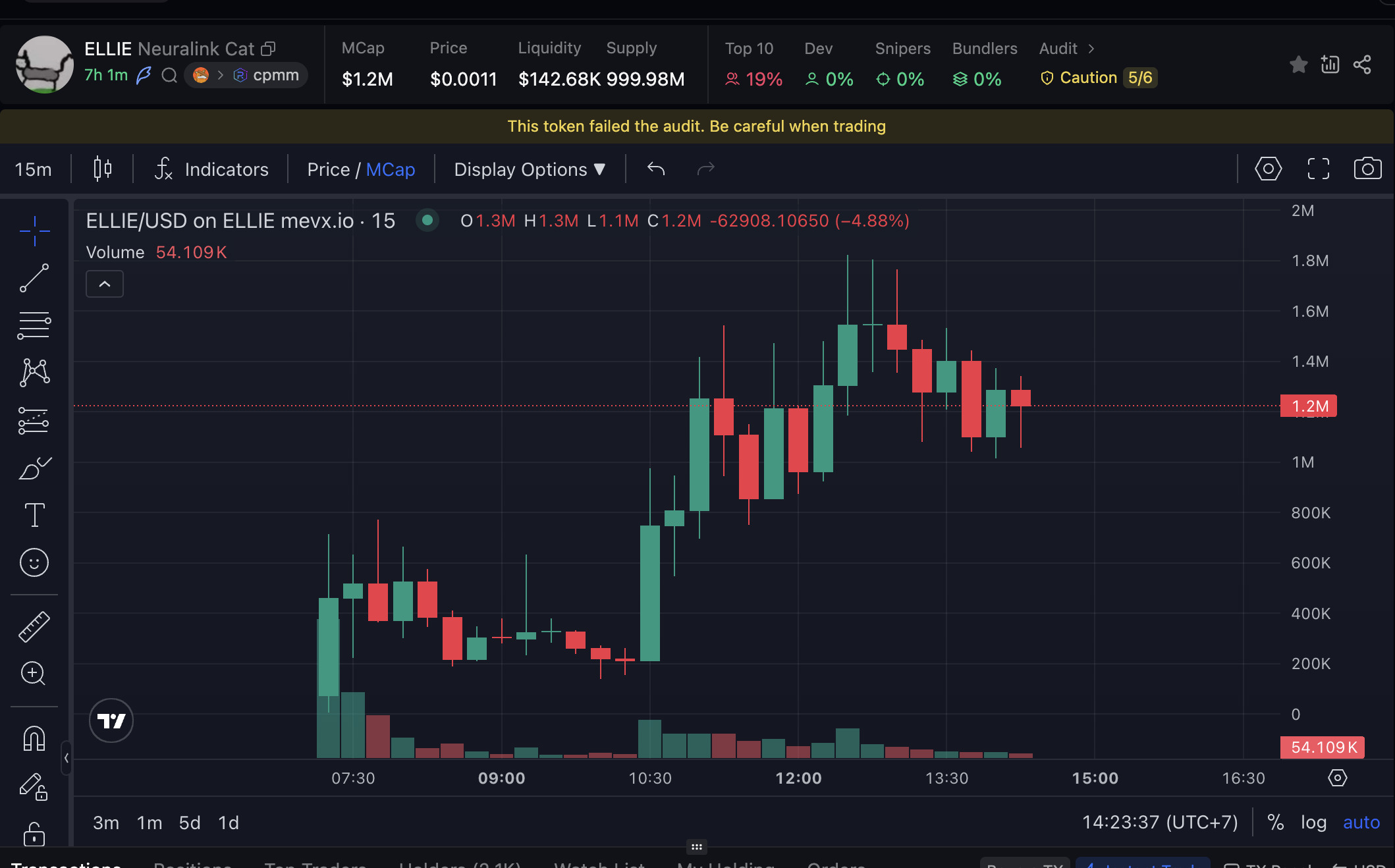Image resolution: width=1395 pixels, height=868 pixels.
Task: Switch chart to Price view
Action: 328,169
